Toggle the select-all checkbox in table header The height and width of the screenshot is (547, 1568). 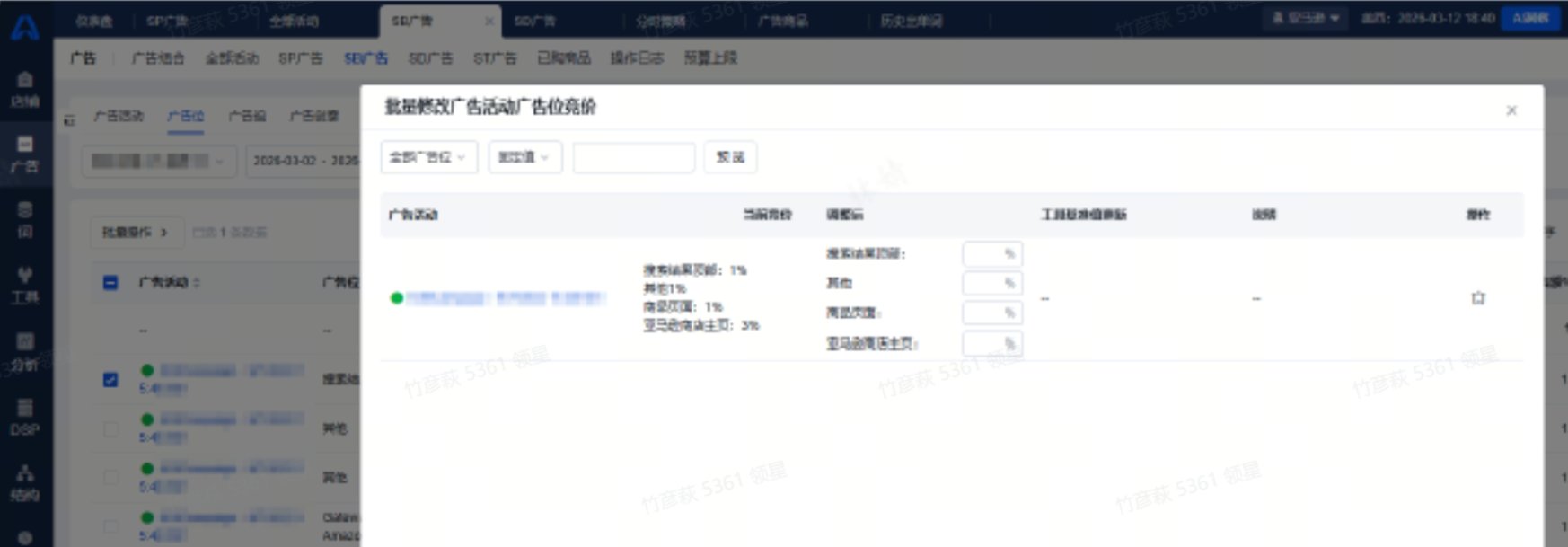coord(110,283)
